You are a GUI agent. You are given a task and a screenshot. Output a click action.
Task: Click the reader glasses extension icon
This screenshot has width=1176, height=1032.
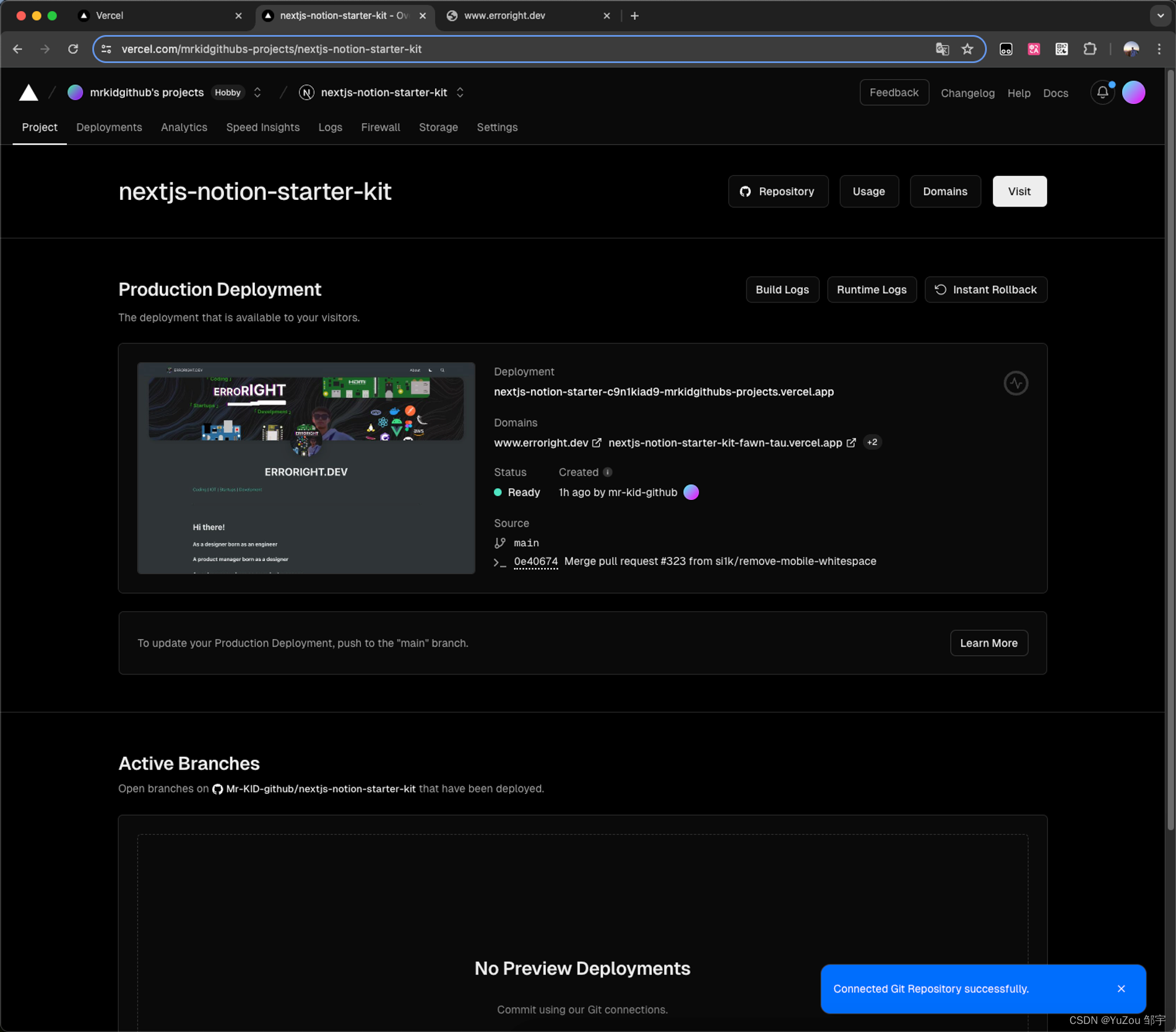pyautogui.click(x=1006, y=49)
